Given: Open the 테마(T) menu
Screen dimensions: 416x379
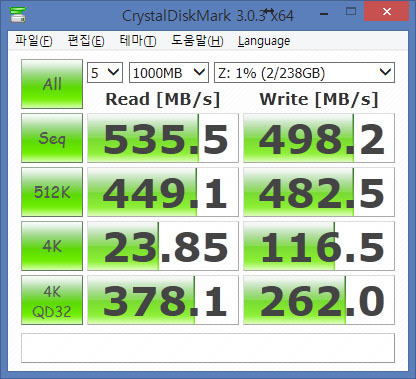Looking at the screenshot, I should point(138,41).
